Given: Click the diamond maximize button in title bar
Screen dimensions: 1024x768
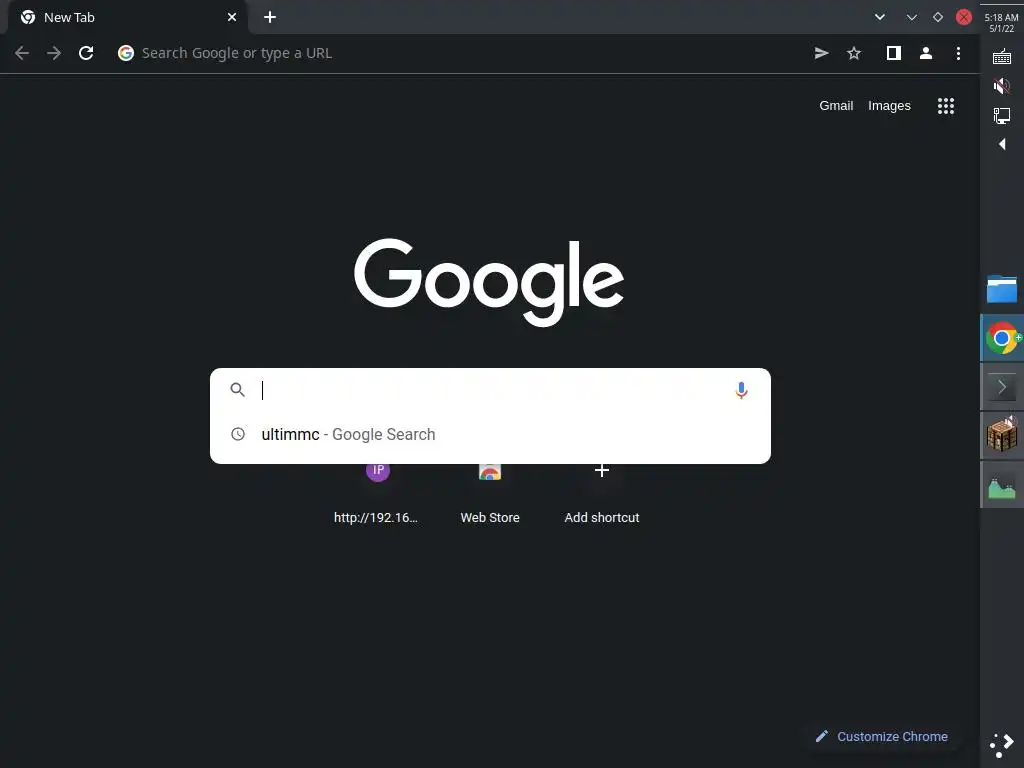Looking at the screenshot, I should click(x=938, y=18).
